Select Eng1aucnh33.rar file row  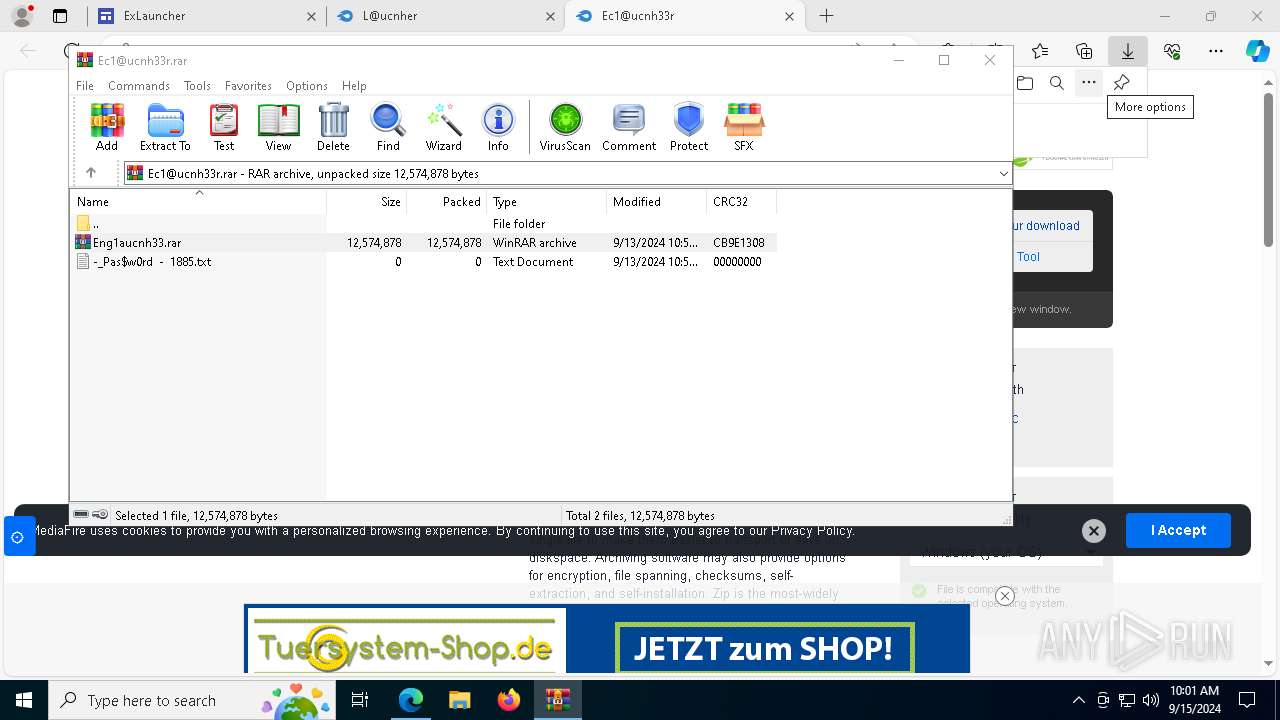pos(425,242)
